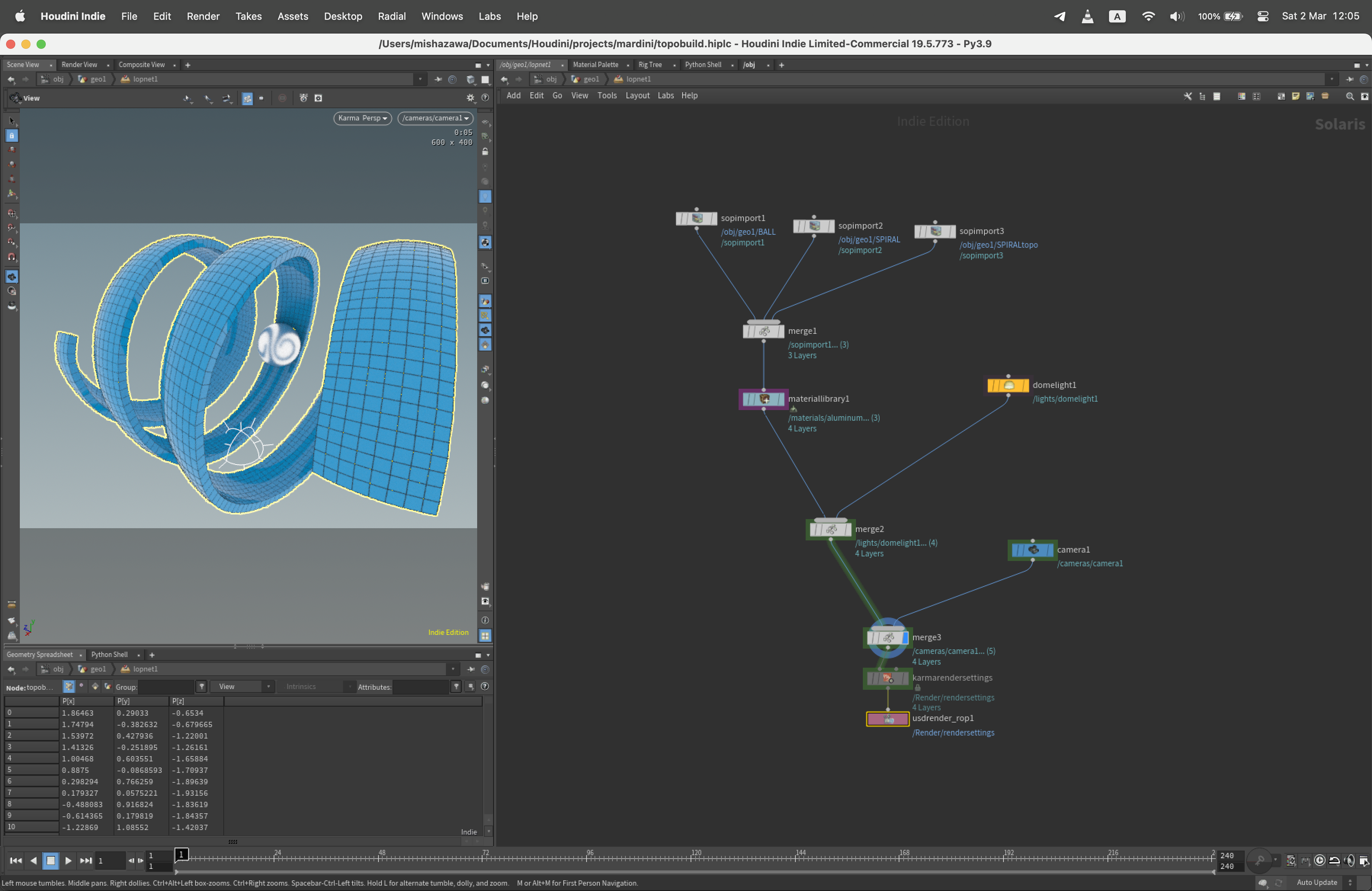Toggle pin on network editor pane
This screenshot has height=891, width=1372.
1349,80
